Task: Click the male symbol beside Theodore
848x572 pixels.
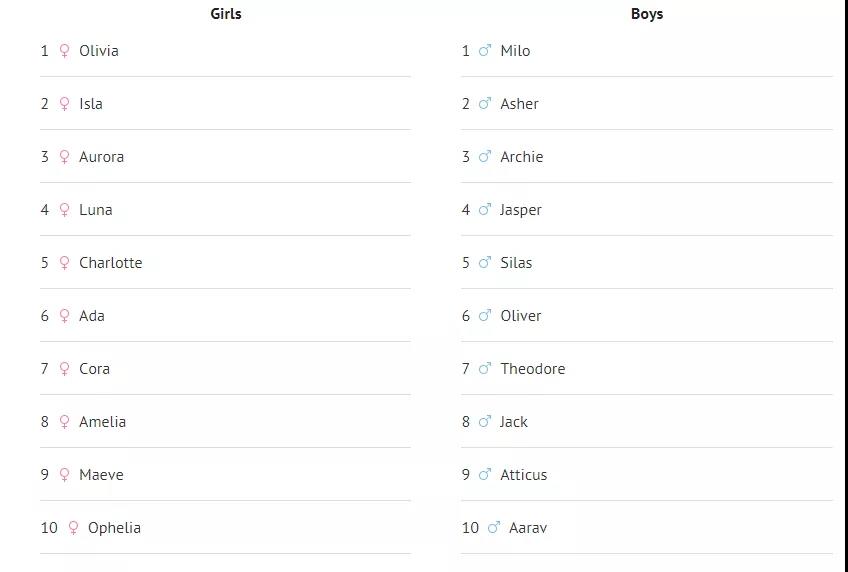Action: click(x=485, y=368)
